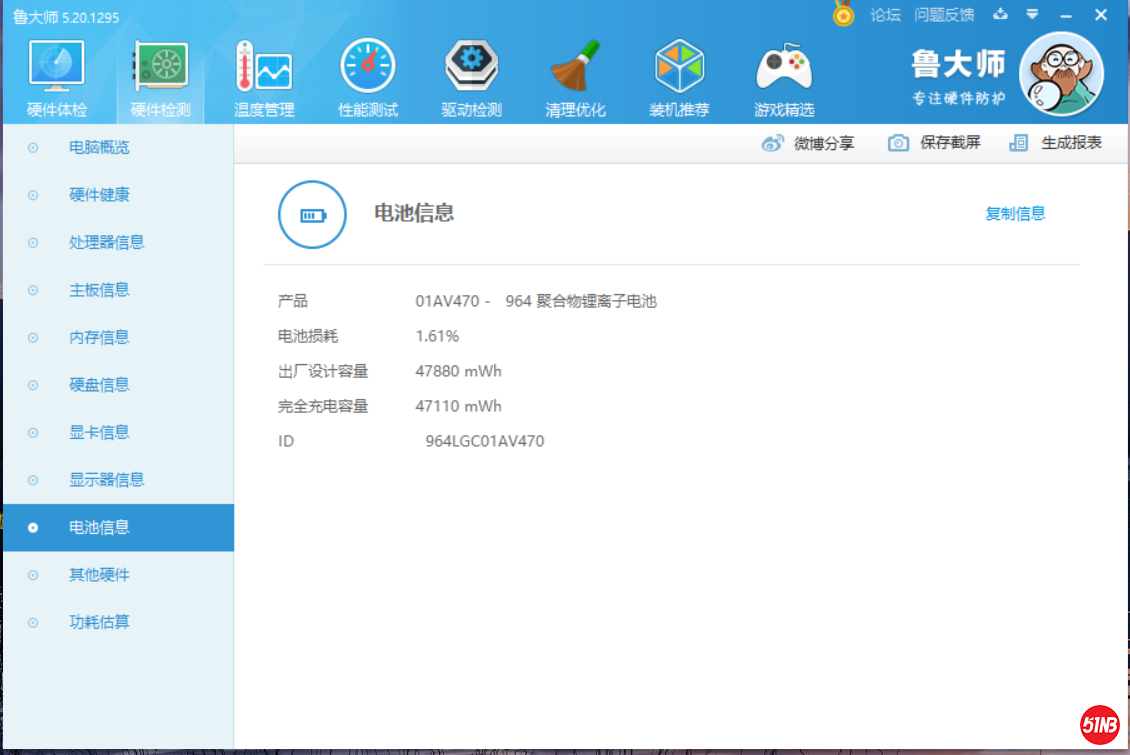The image size is (1130, 755).
Task: Click the download tray icon in title bar
Action: 1000,14
